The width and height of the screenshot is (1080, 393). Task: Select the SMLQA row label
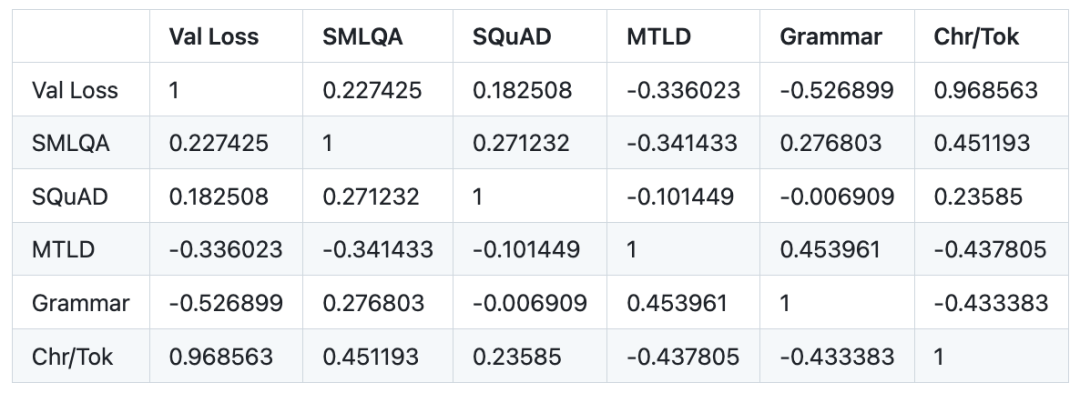click(x=71, y=143)
